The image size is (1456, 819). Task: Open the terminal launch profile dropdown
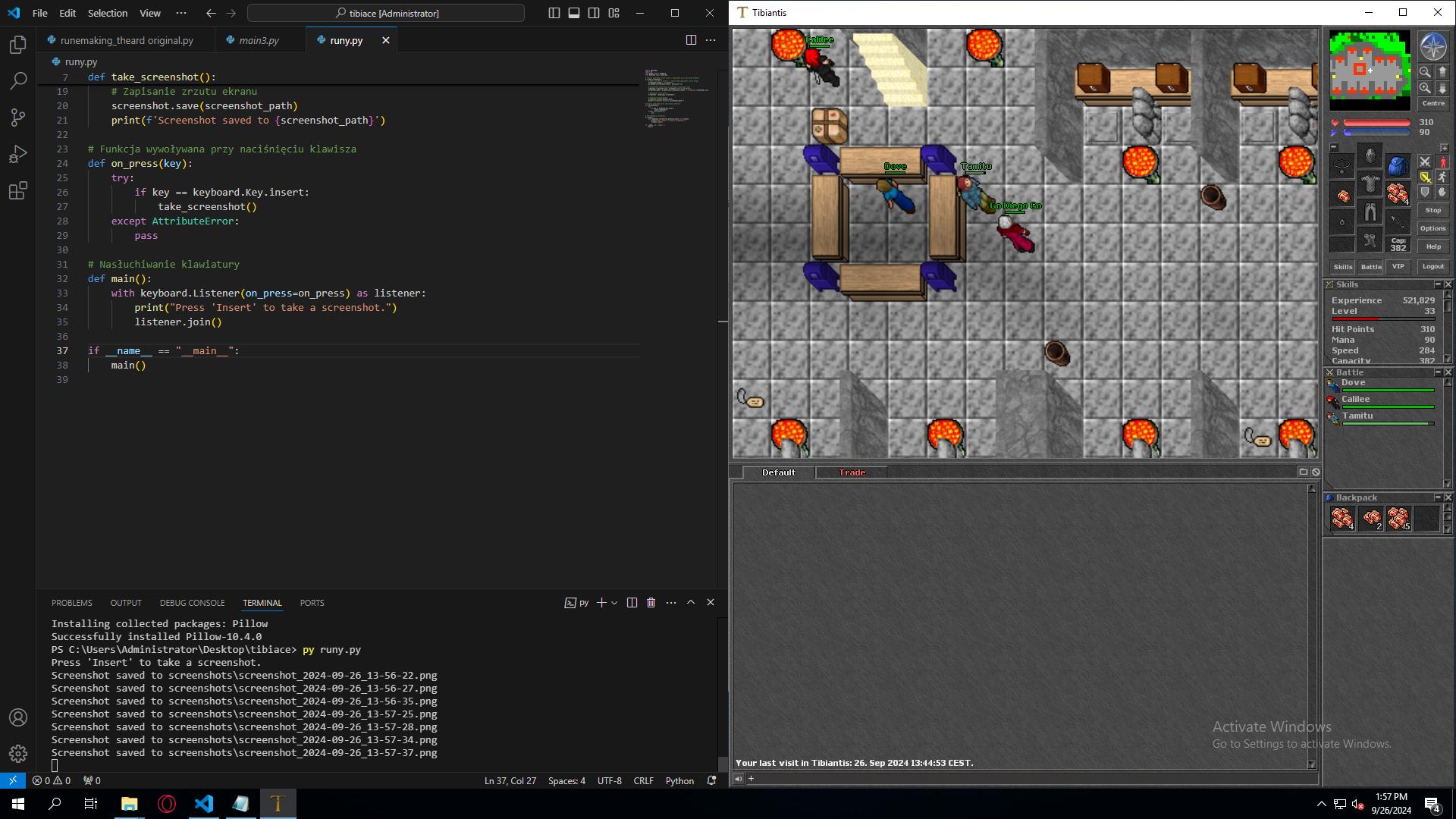(614, 602)
